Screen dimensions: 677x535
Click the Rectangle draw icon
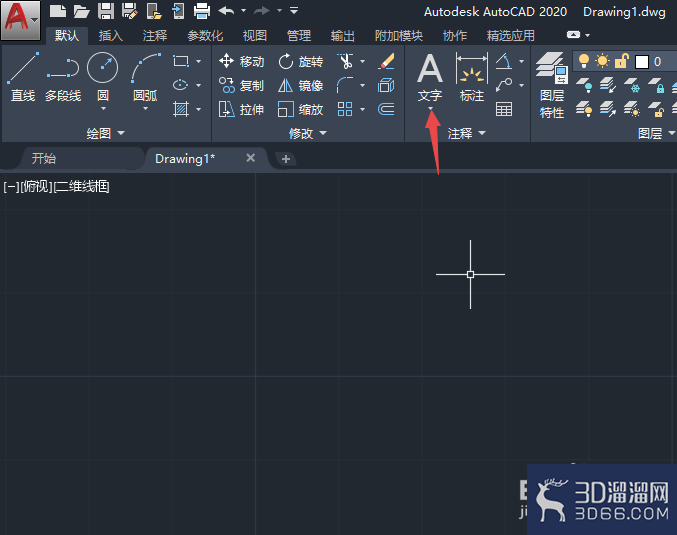(181, 61)
